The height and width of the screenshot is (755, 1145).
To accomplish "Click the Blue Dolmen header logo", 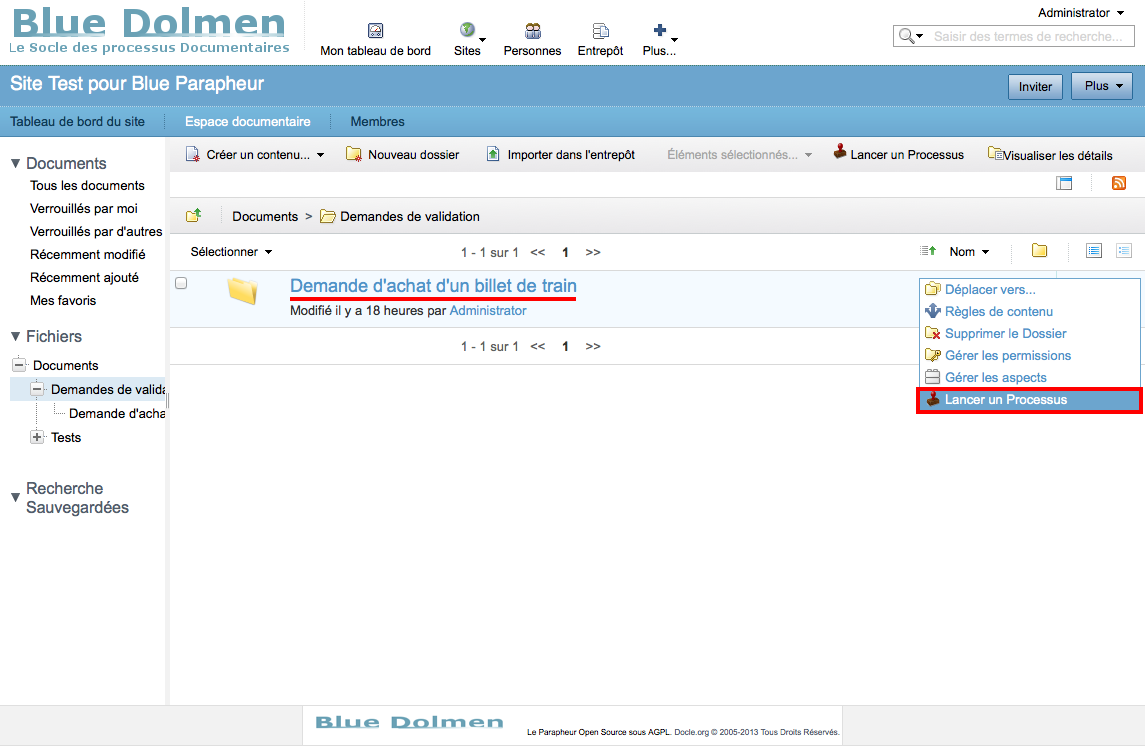I will (149, 31).
